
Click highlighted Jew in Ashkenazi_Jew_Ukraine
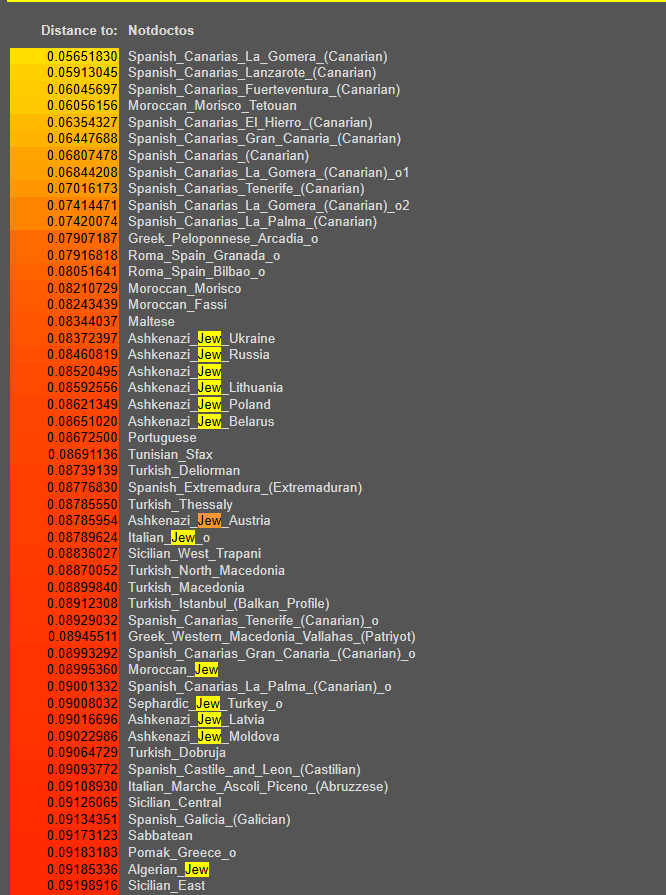point(209,338)
